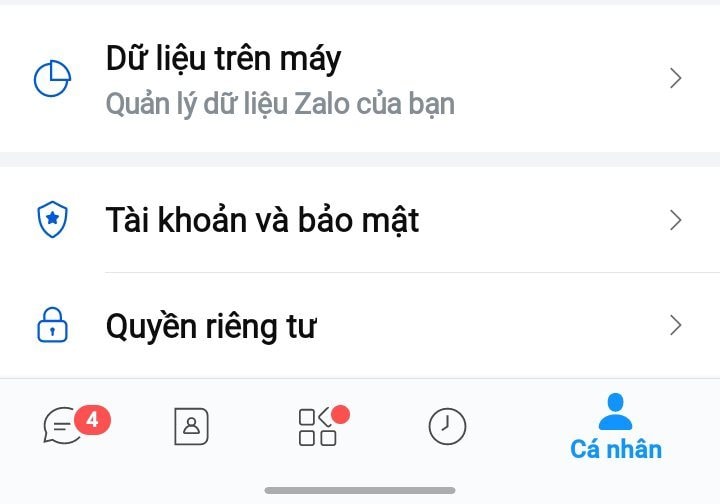Open the Tài khoản và bảo mật entry
720x504 pixels.
click(x=262, y=221)
